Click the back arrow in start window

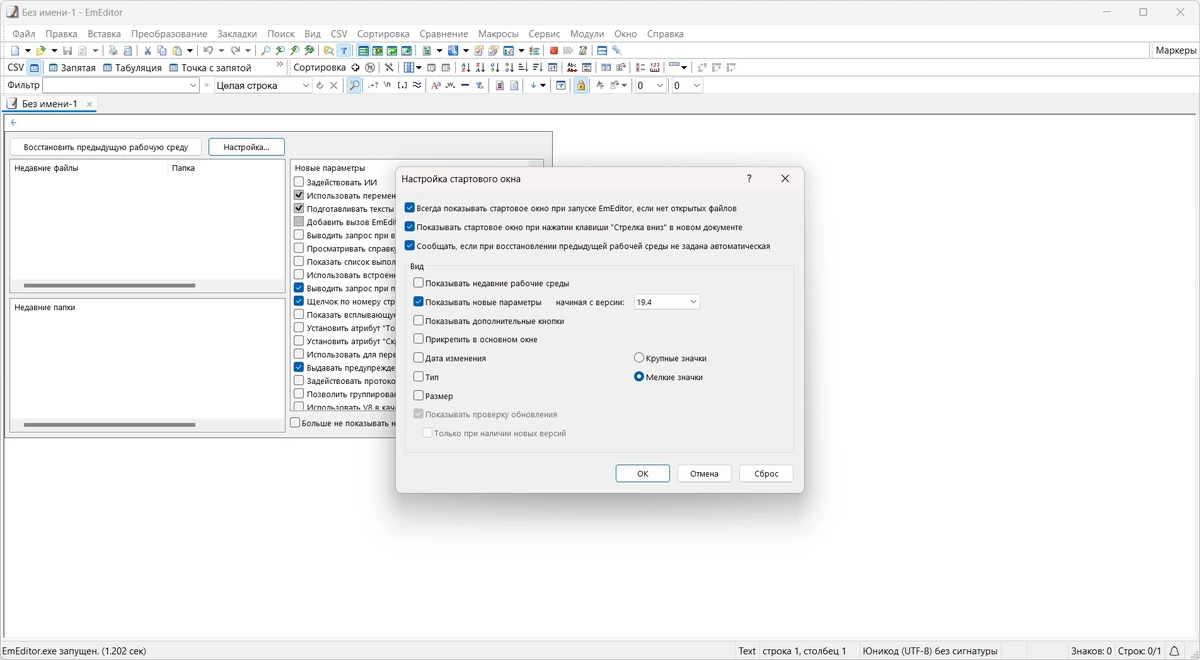tap(13, 122)
